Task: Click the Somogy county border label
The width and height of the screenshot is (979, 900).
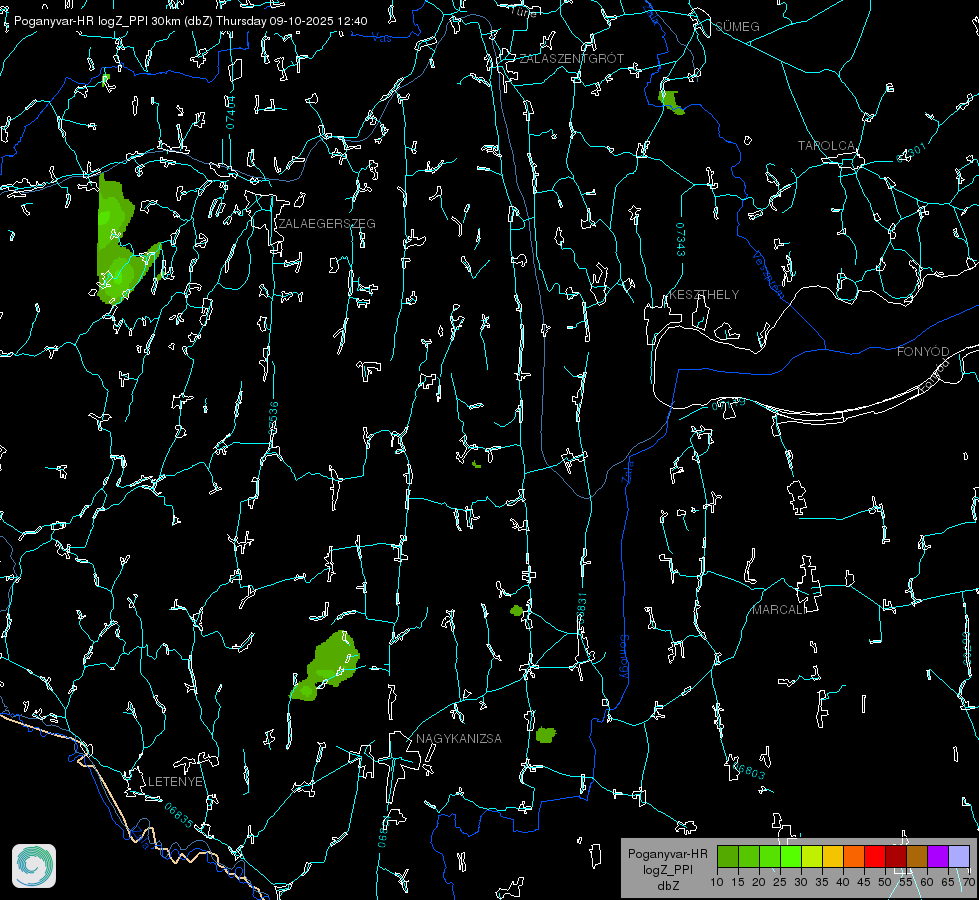Action: coord(624,657)
